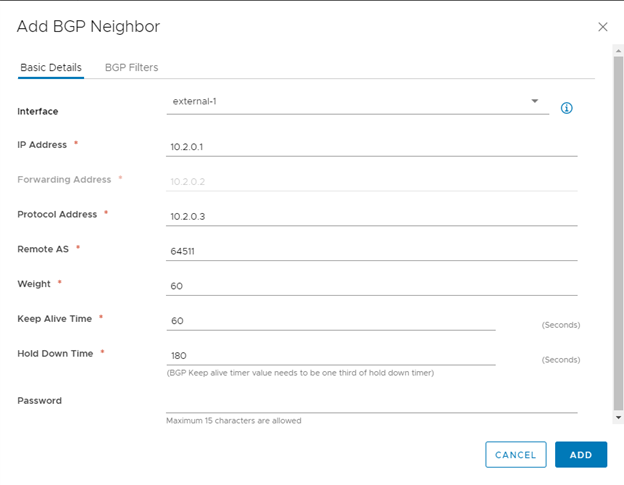Viewport: 624px width, 485px height.
Task: Click the Password label
Action: pos(39,401)
